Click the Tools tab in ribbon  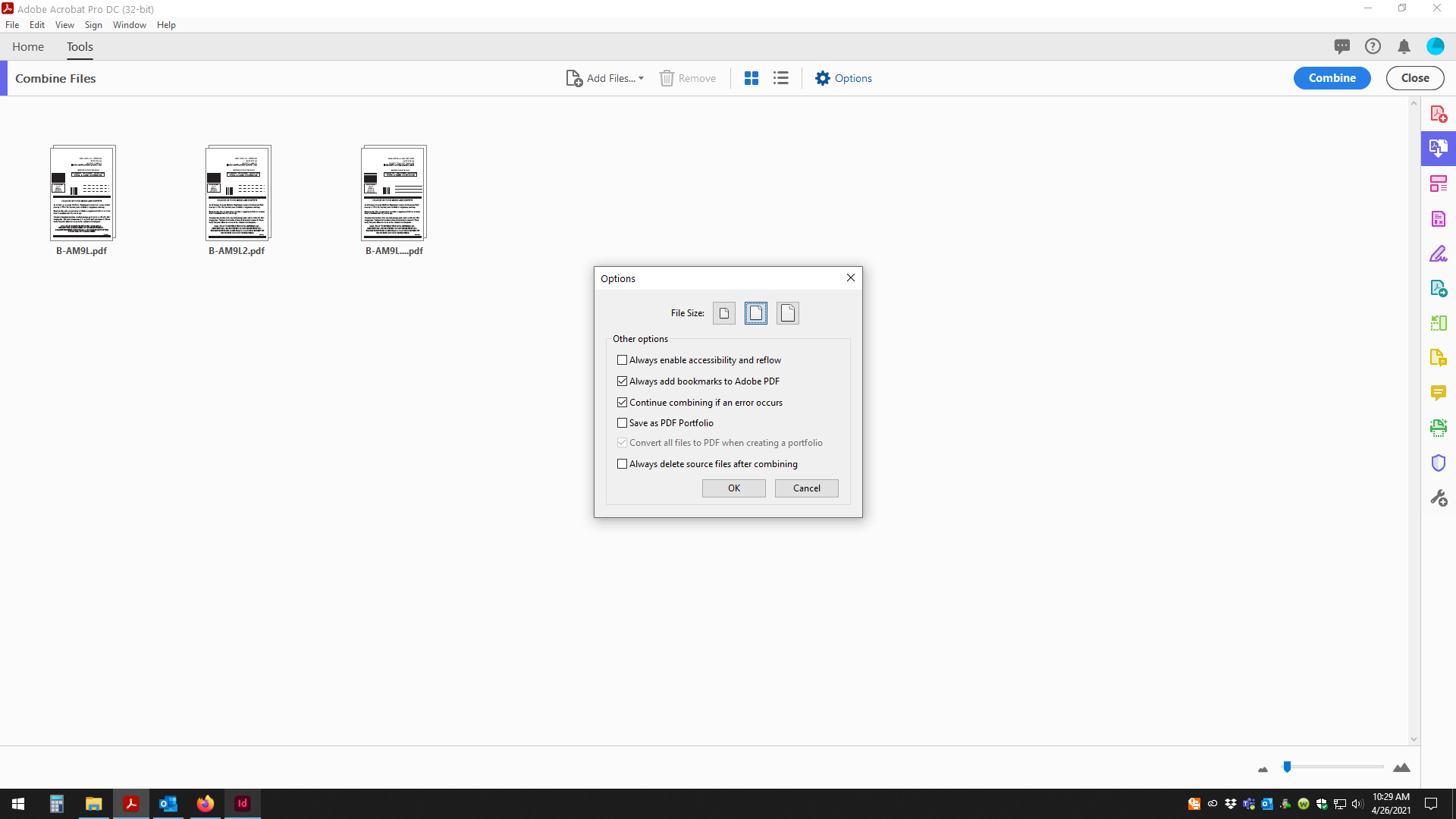[x=79, y=47]
